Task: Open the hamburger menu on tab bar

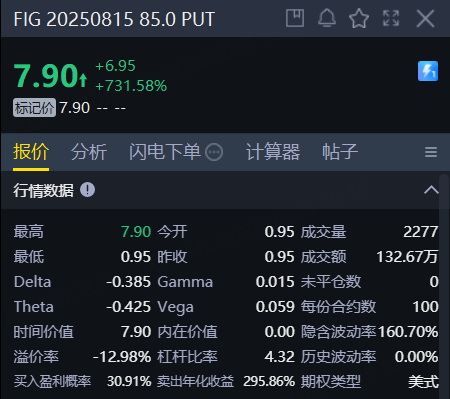Action: (x=431, y=152)
